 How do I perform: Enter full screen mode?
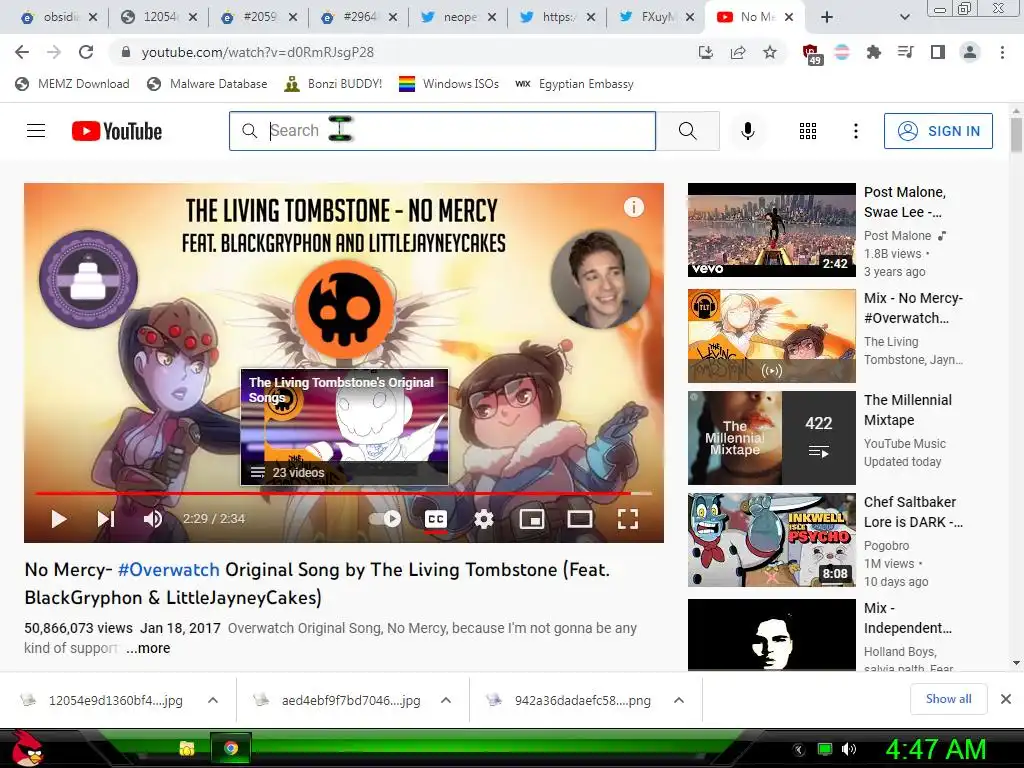pos(628,519)
